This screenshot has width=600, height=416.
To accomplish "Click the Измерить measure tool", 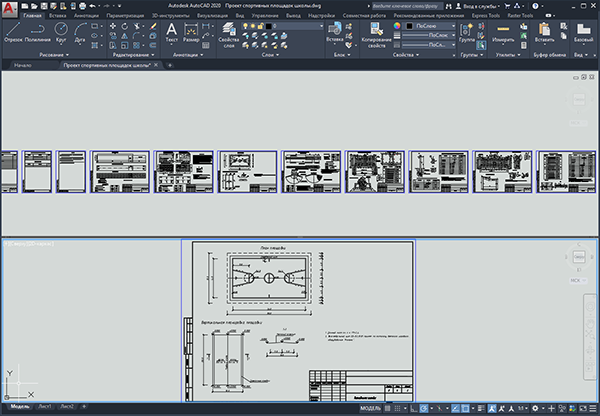I will (503, 33).
